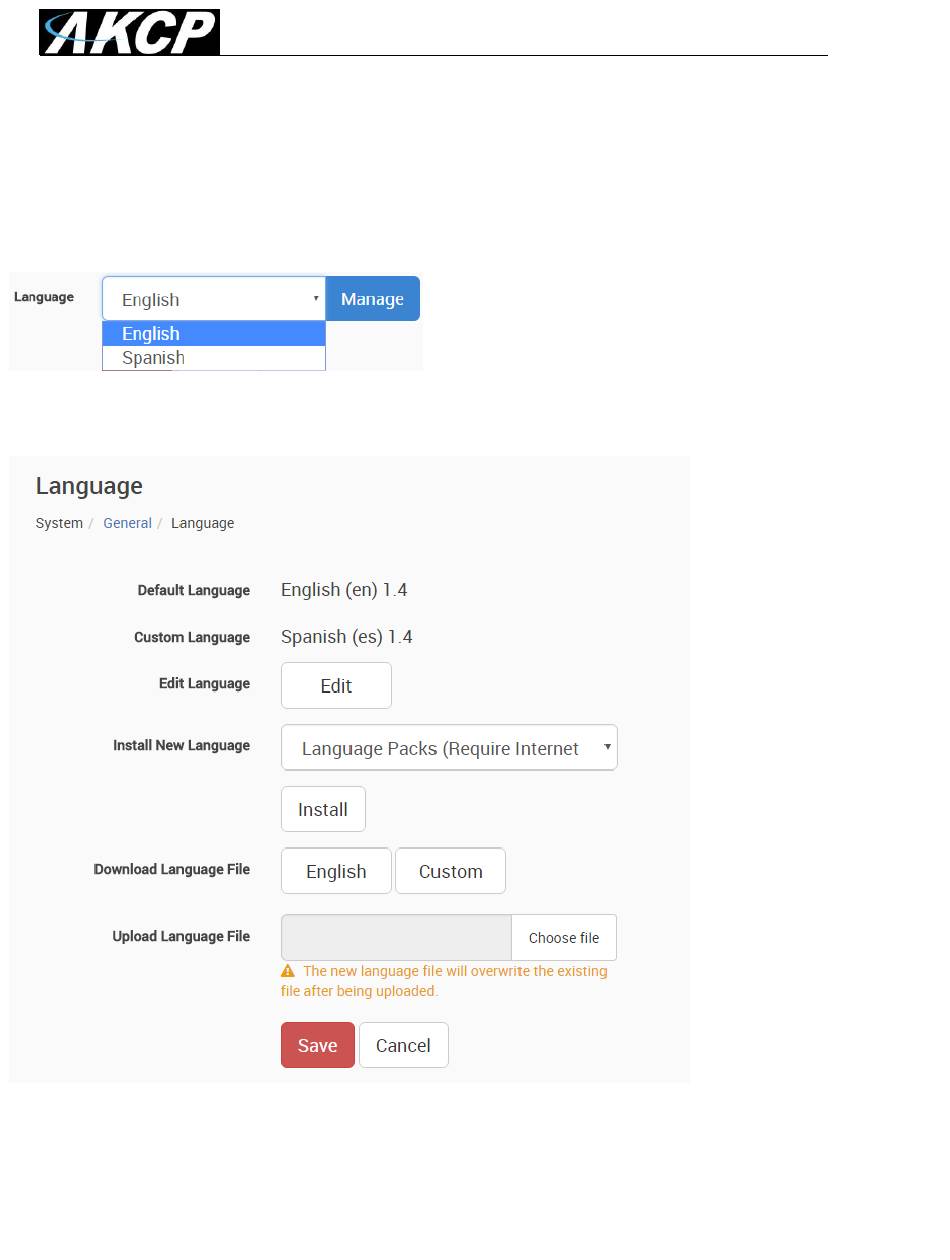Click the 'Install New Language' label
This screenshot has width=950, height=1260.
point(181,745)
